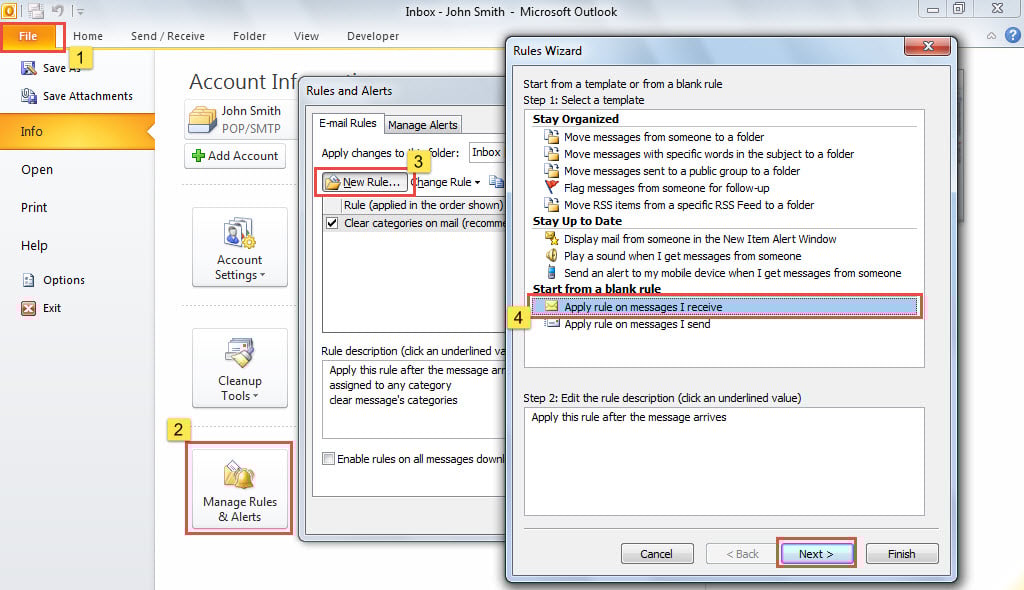
Task: Click the Add Account button
Action: [x=235, y=156]
